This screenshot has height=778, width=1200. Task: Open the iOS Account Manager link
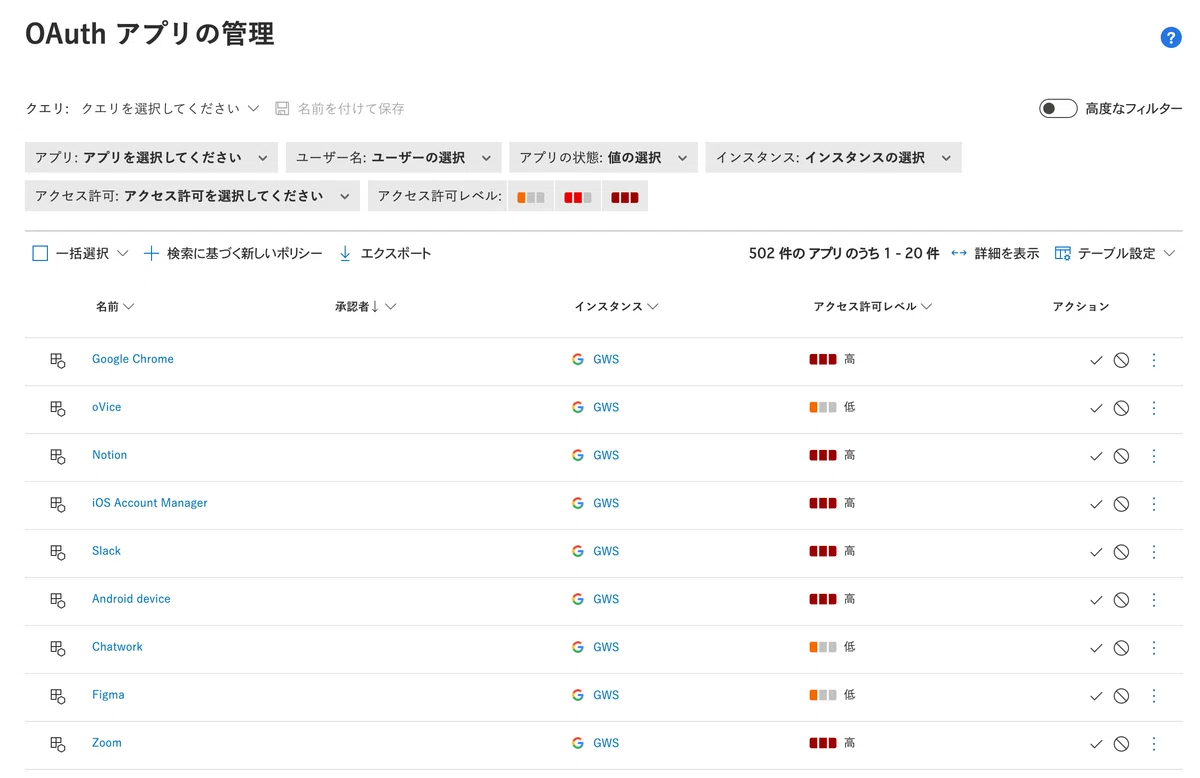point(150,503)
